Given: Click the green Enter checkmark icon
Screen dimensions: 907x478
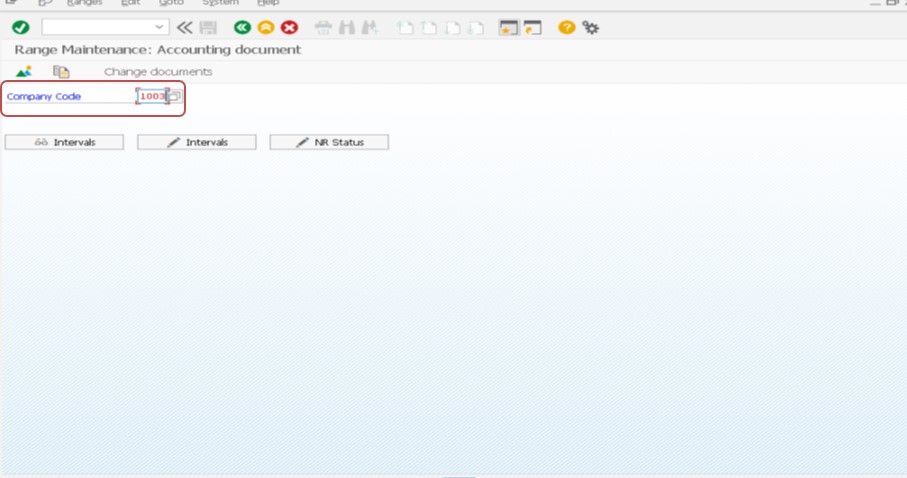Looking at the screenshot, I should (21, 27).
